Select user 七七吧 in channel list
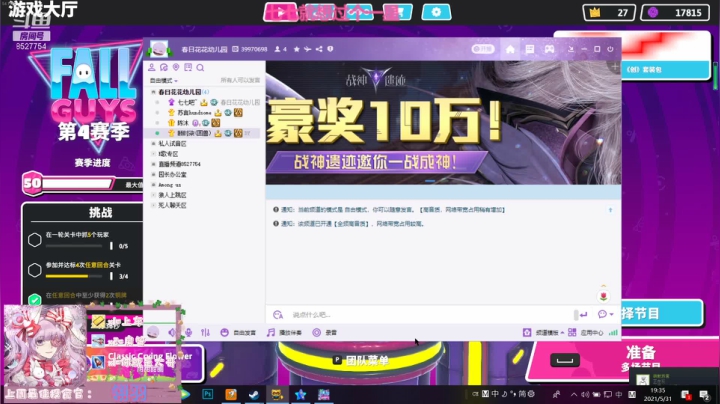720x404 pixels. [187, 102]
